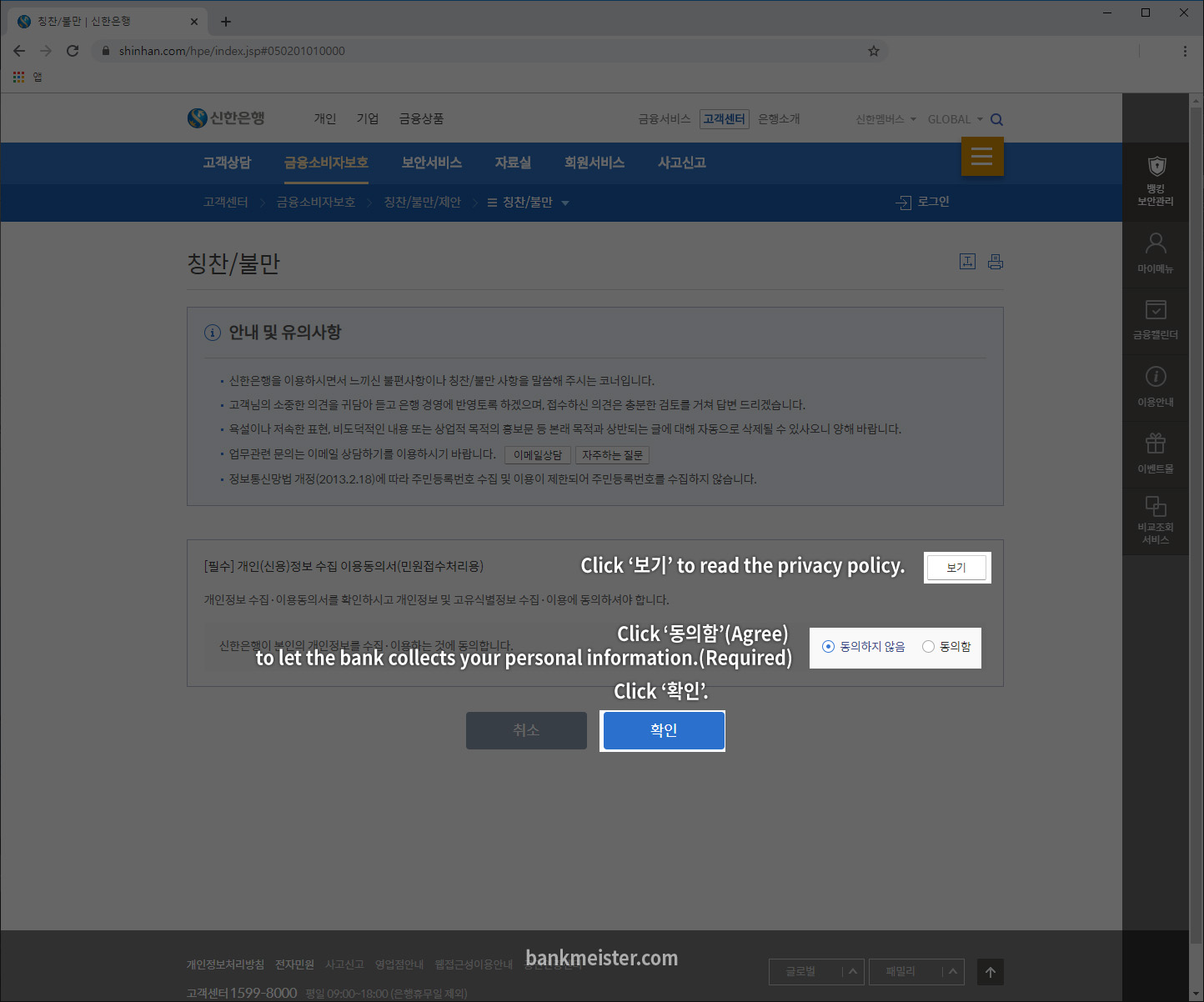Open 뱅킹 보안관리 shield sidebar icon
Viewport: 1204px width, 1002px height.
click(1156, 181)
